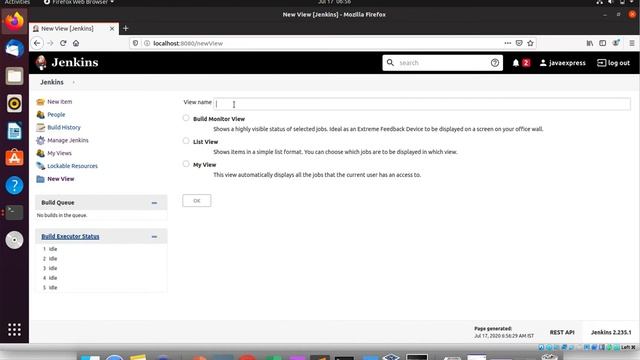Click the site information shield icon
Viewport: 640px width, 360px height.
click(x=136, y=43)
